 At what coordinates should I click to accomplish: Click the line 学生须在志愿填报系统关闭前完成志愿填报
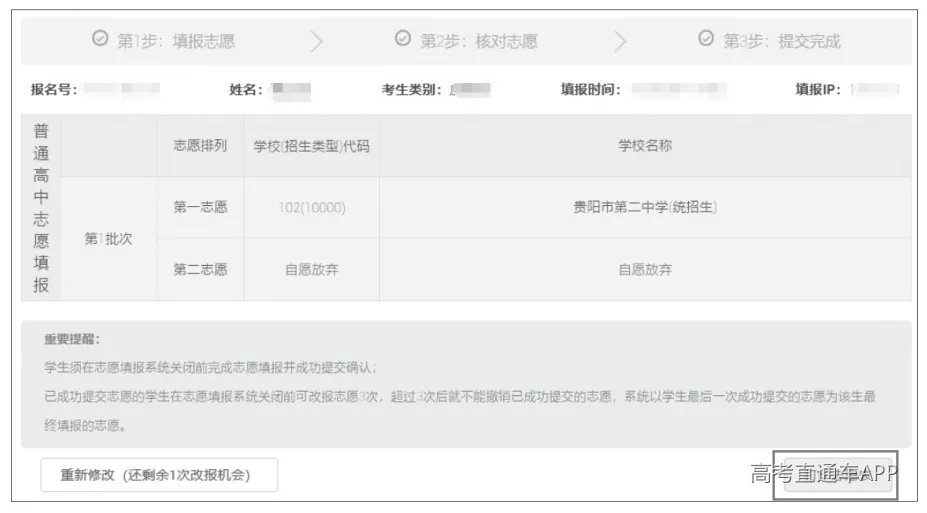[x=211, y=368]
